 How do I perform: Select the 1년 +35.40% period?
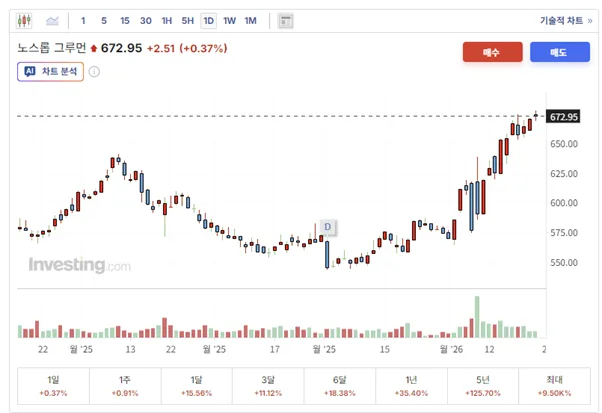click(x=411, y=386)
